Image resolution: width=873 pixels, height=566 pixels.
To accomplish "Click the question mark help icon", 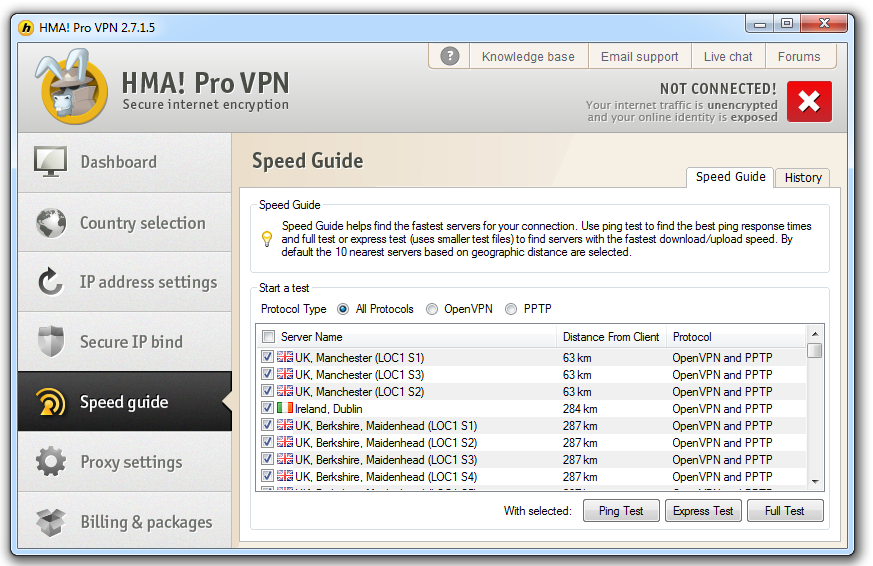I will (x=450, y=56).
